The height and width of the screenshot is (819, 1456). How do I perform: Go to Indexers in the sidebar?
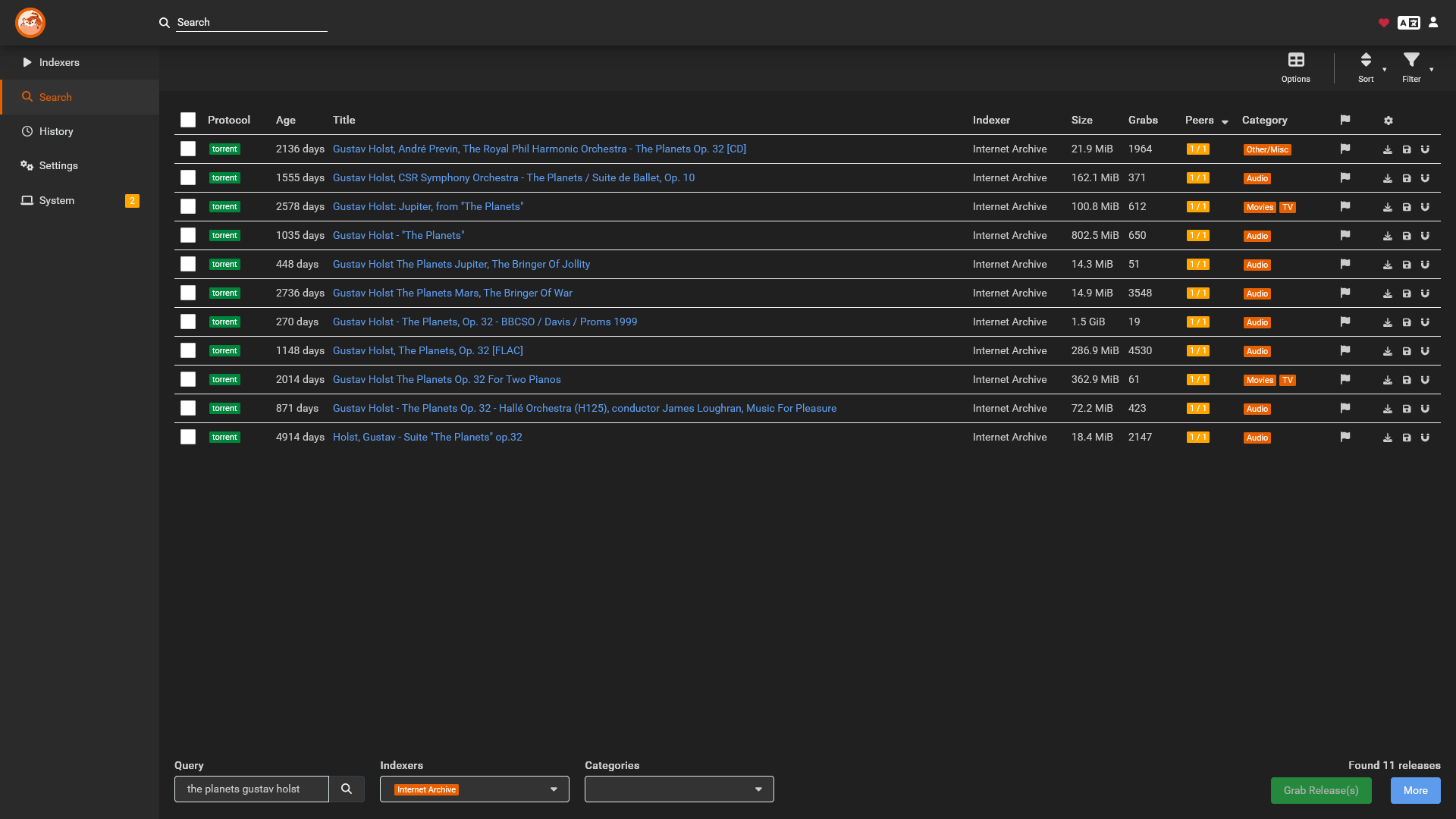point(80,62)
